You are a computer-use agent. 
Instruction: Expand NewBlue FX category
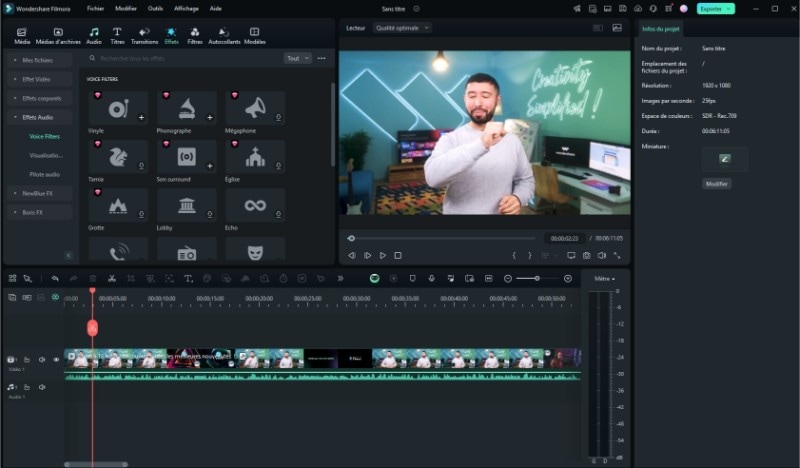(40, 193)
